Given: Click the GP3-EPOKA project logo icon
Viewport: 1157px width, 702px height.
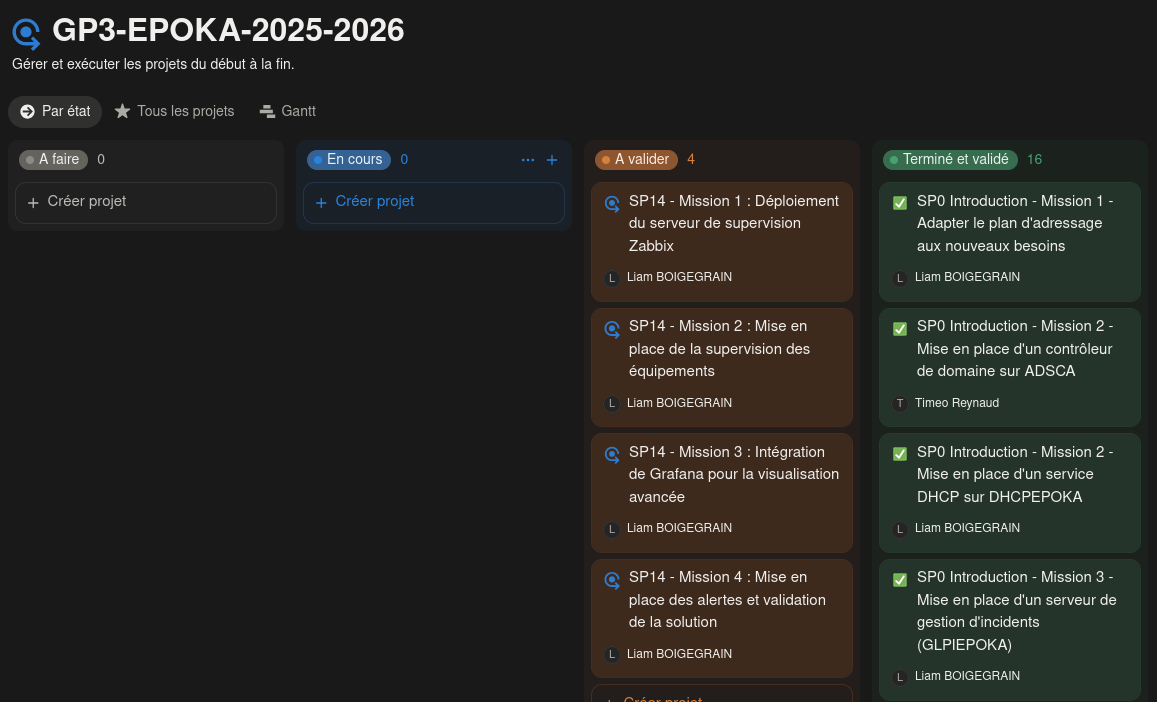Looking at the screenshot, I should click(x=27, y=33).
